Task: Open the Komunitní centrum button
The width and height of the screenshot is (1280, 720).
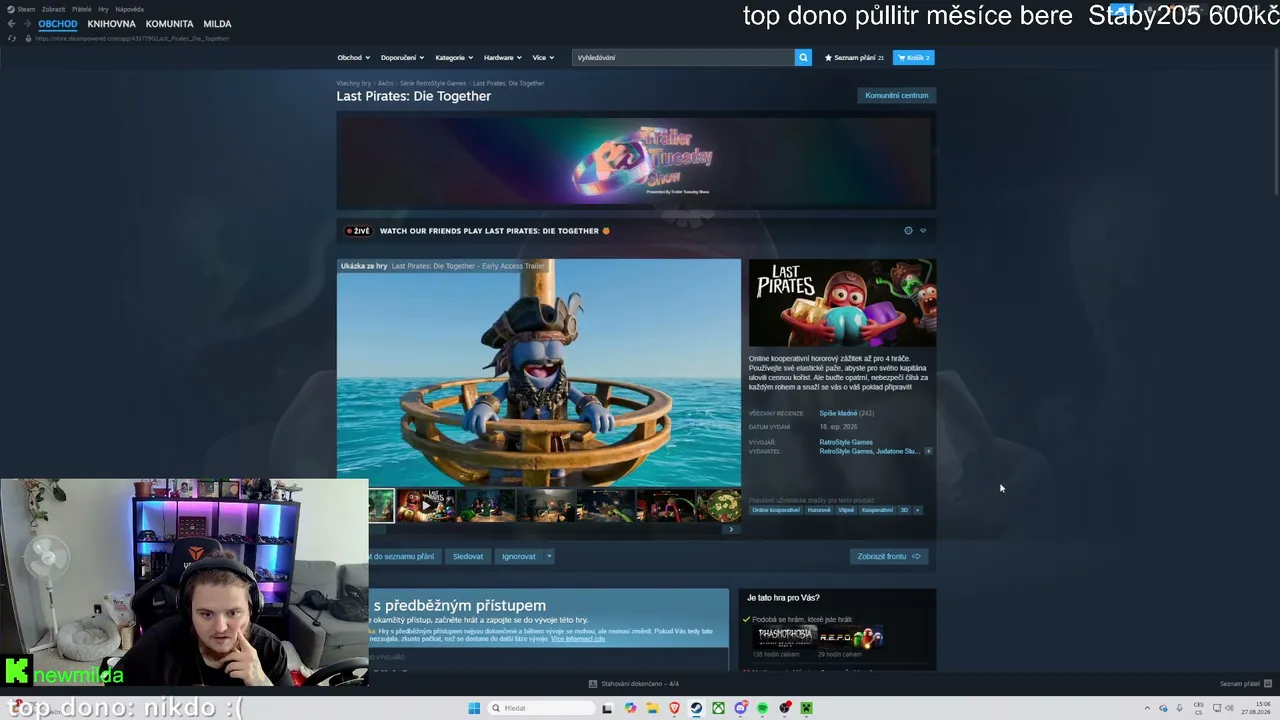Action: [897, 95]
